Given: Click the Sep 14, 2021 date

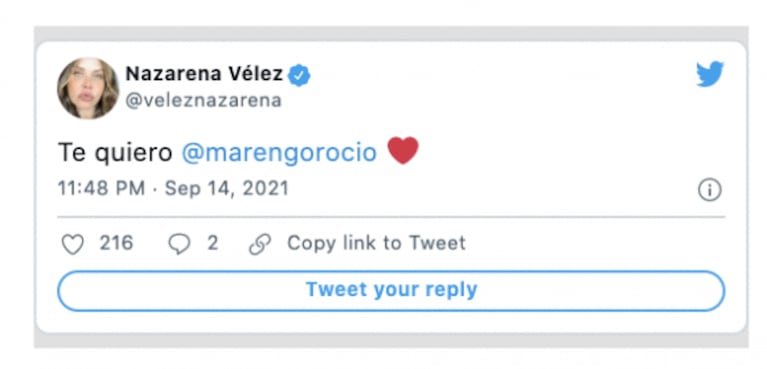Looking at the screenshot, I should click(x=226, y=189).
